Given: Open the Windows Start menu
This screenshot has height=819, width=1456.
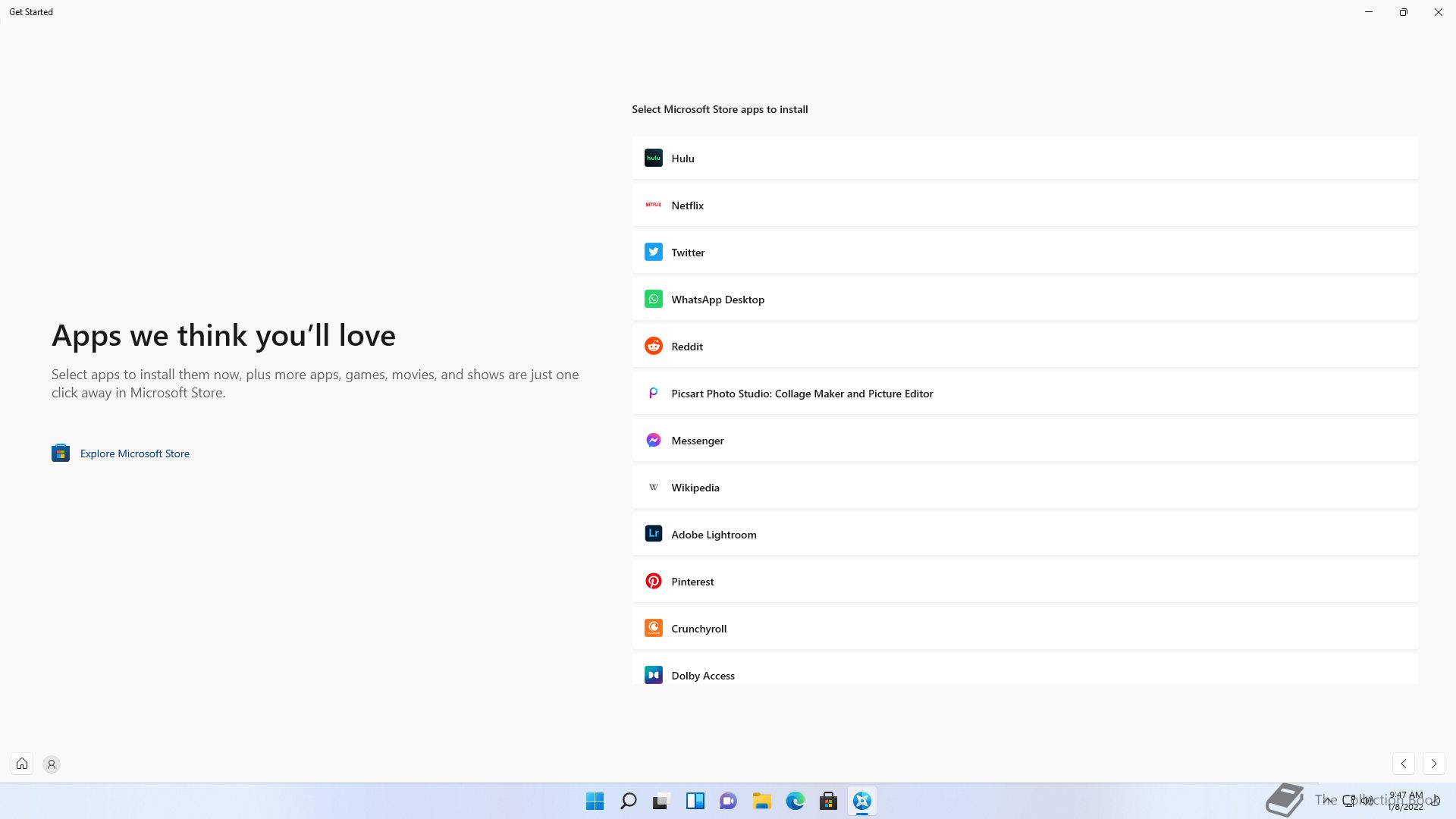Looking at the screenshot, I should (595, 801).
